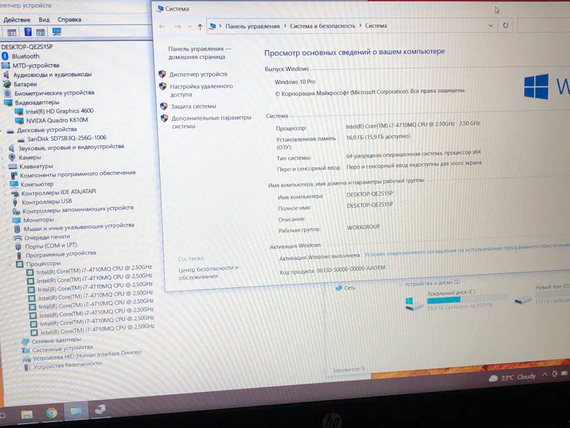
Task: Open Панель управления — домашняя страница link
Action: (200, 53)
